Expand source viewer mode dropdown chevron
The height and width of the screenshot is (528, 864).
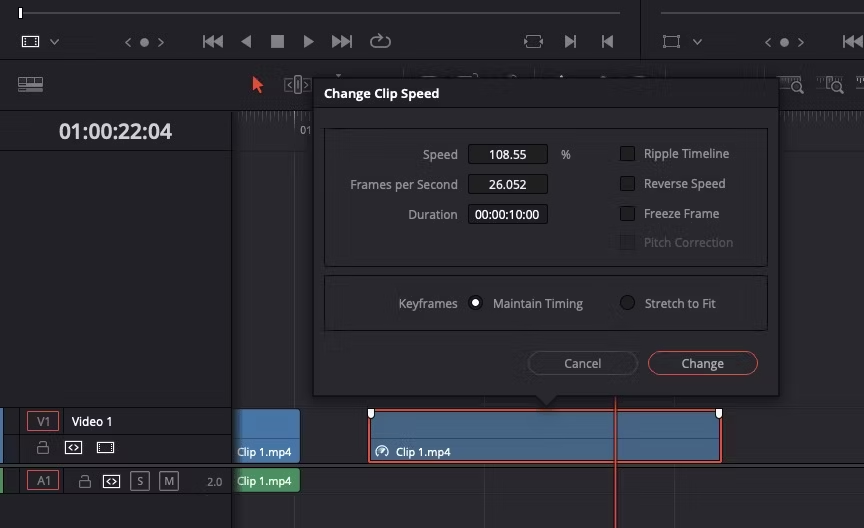pyautogui.click(x=54, y=42)
